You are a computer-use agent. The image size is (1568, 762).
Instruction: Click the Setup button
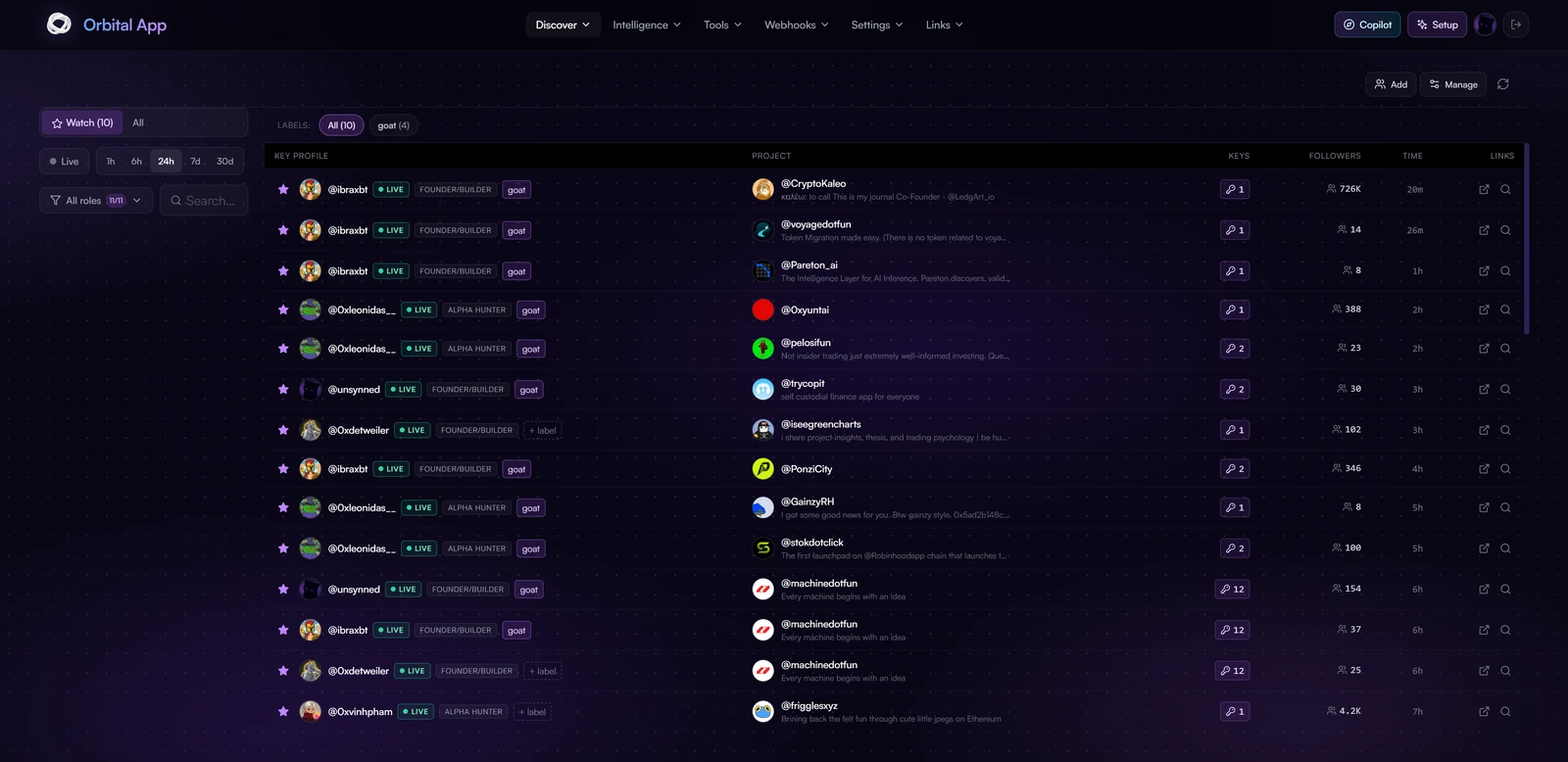pyautogui.click(x=1437, y=24)
